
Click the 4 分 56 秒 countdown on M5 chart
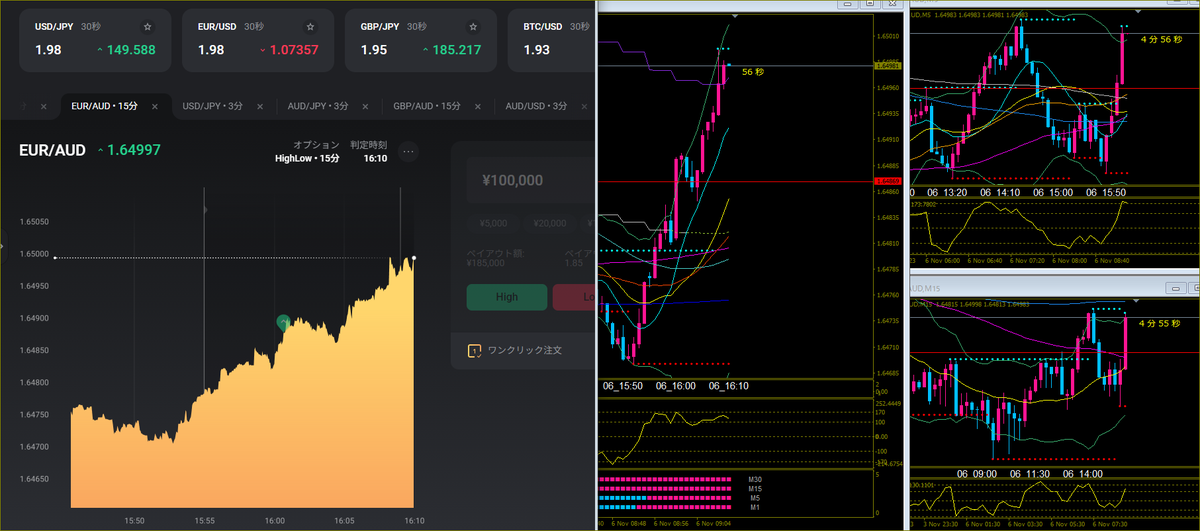[1160, 38]
